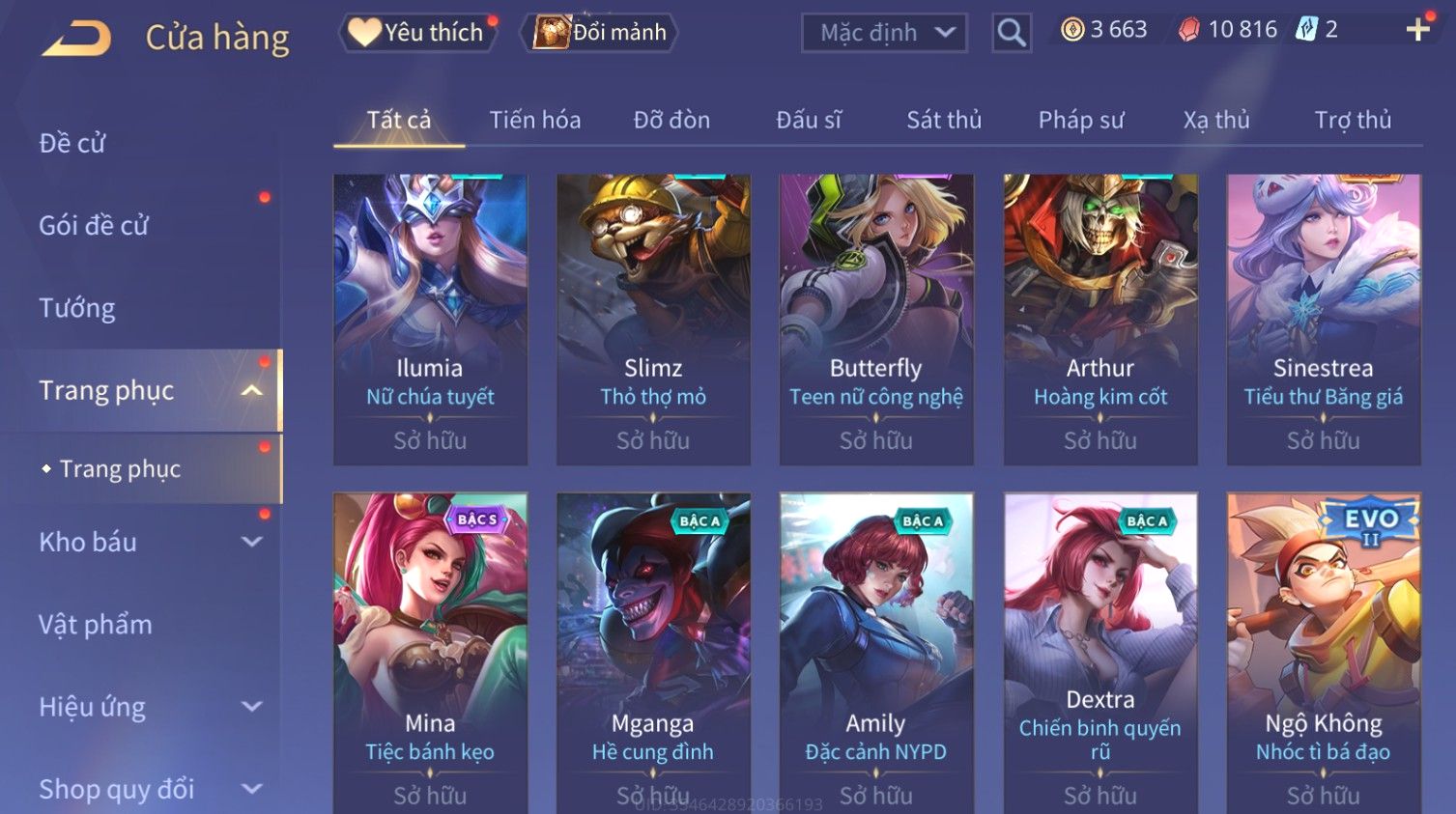1456x814 pixels.
Task: Select the Tiến hóa tab
Action: [534, 120]
